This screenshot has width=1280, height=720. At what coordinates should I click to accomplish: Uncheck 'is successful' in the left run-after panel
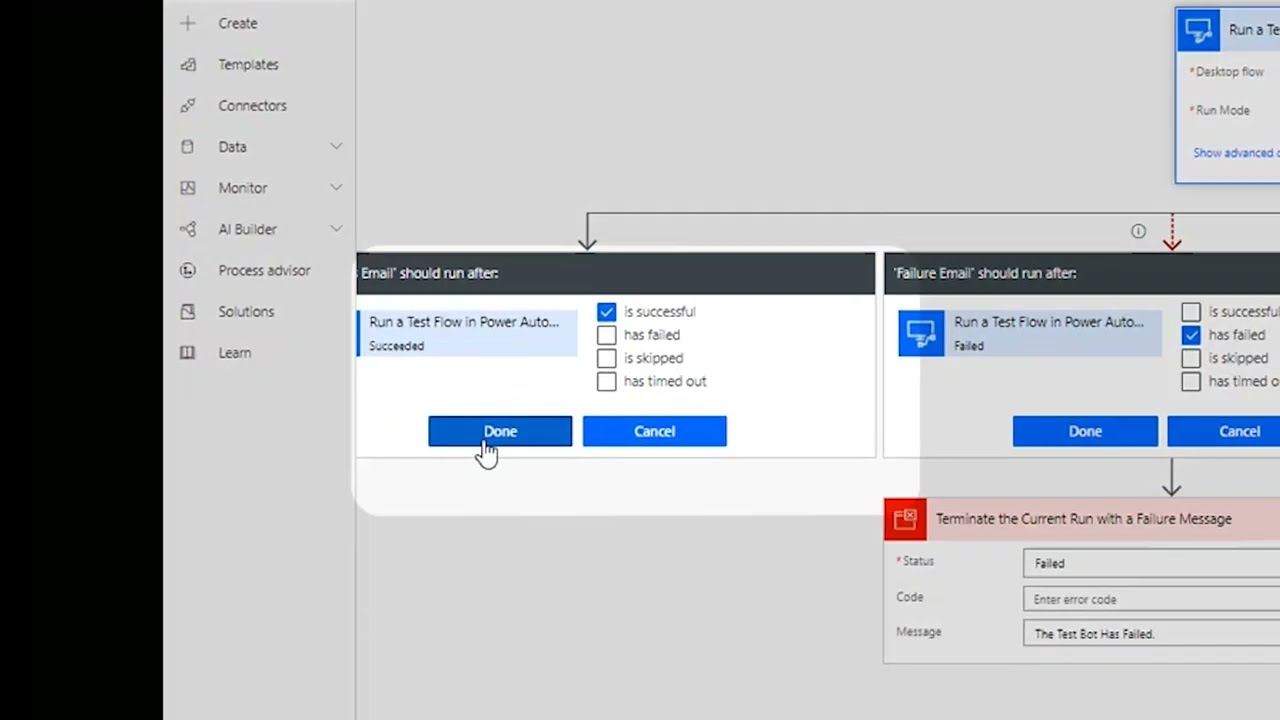point(606,312)
